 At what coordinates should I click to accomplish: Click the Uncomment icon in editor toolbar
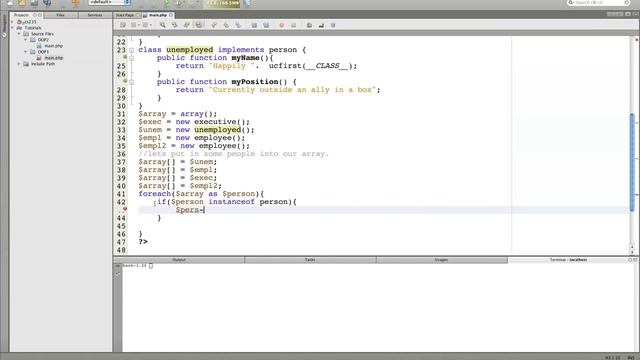pyautogui.click(x=321, y=25)
